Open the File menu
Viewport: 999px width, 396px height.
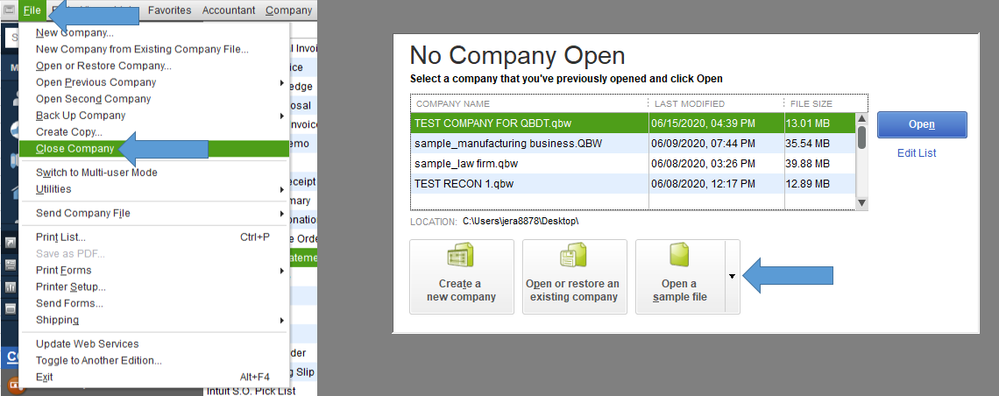point(32,10)
